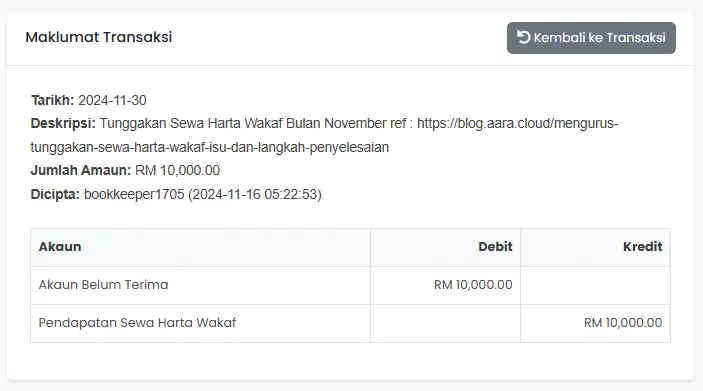Click the Kredit column header
Screen dimensions: 703x391
[642, 247]
